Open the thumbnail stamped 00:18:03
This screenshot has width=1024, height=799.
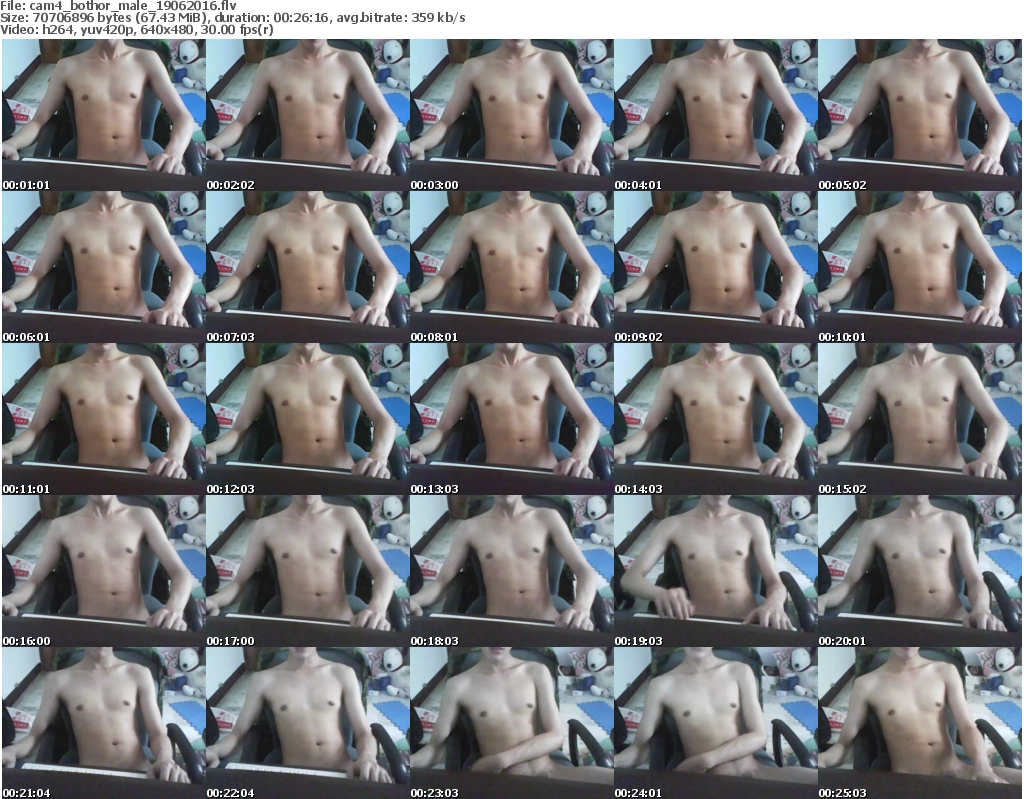point(511,571)
